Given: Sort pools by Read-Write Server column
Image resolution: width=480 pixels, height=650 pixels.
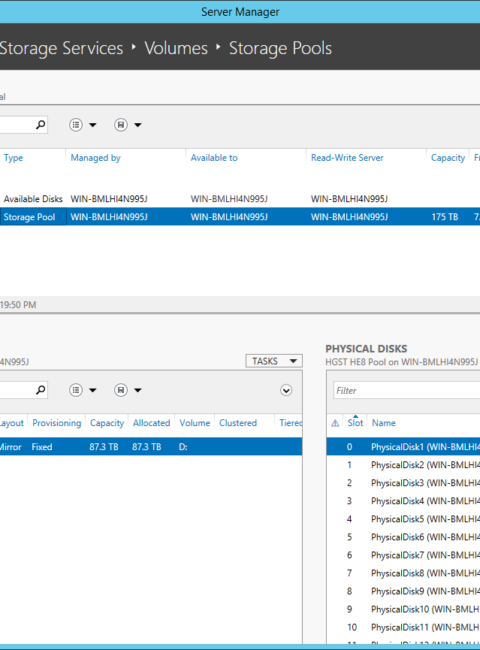Looking at the screenshot, I should tap(347, 158).
